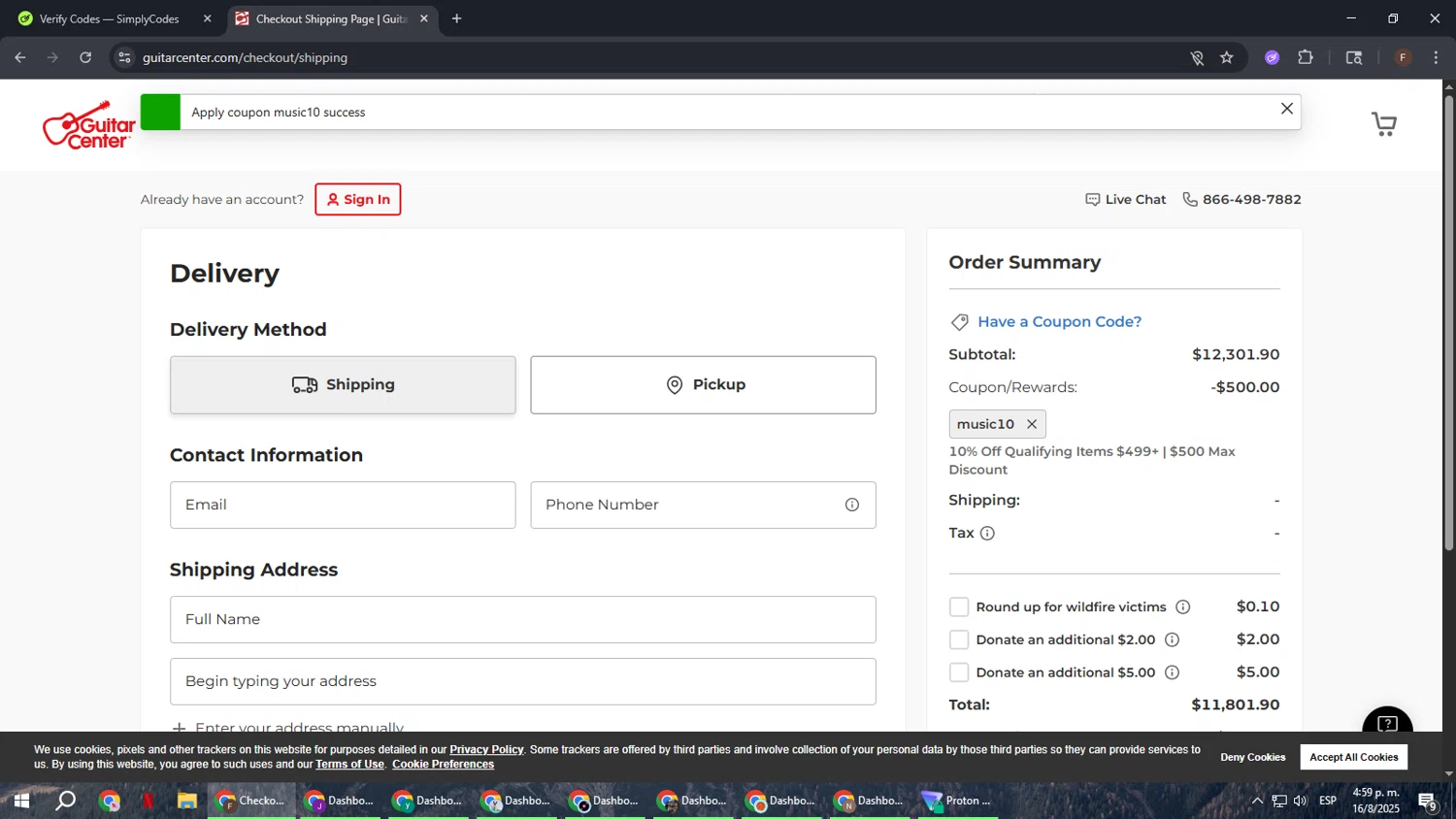Show Tax info icon

click(x=987, y=534)
